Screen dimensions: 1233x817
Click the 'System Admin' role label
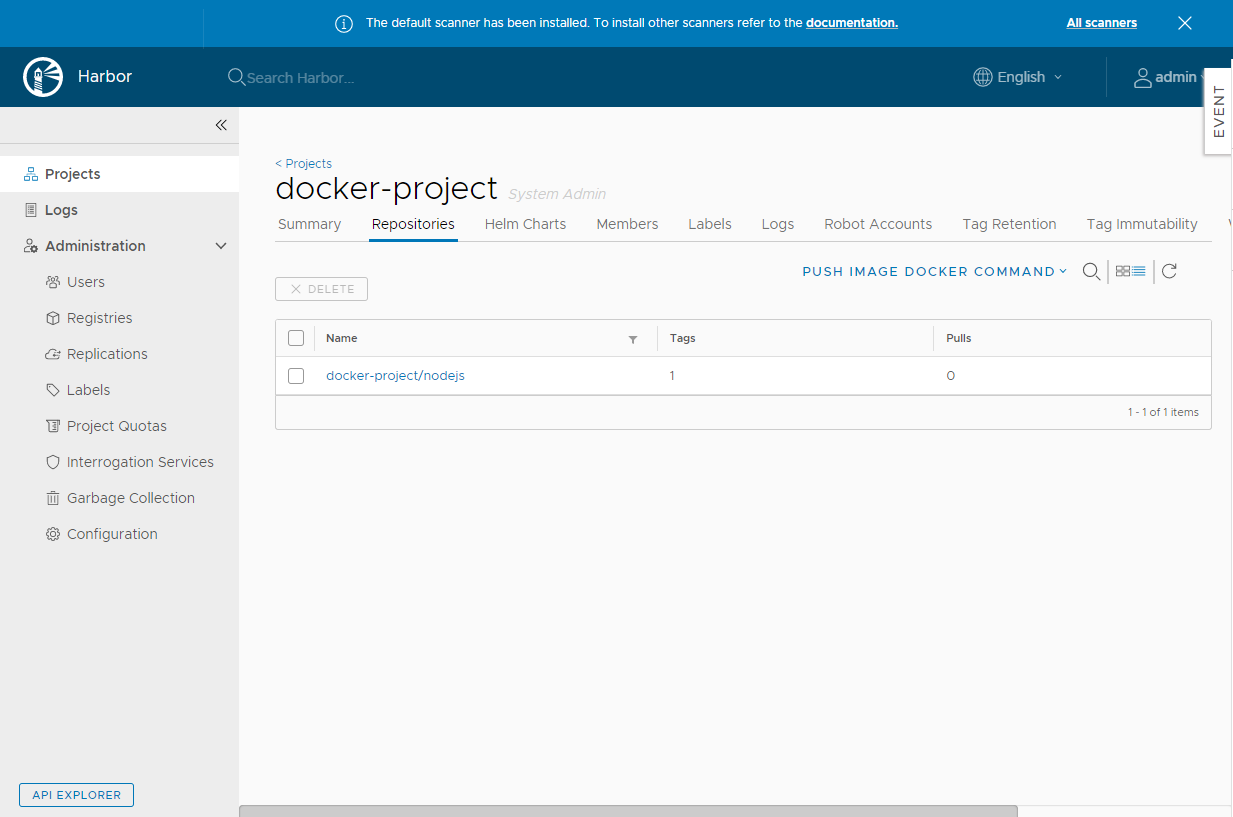557,194
